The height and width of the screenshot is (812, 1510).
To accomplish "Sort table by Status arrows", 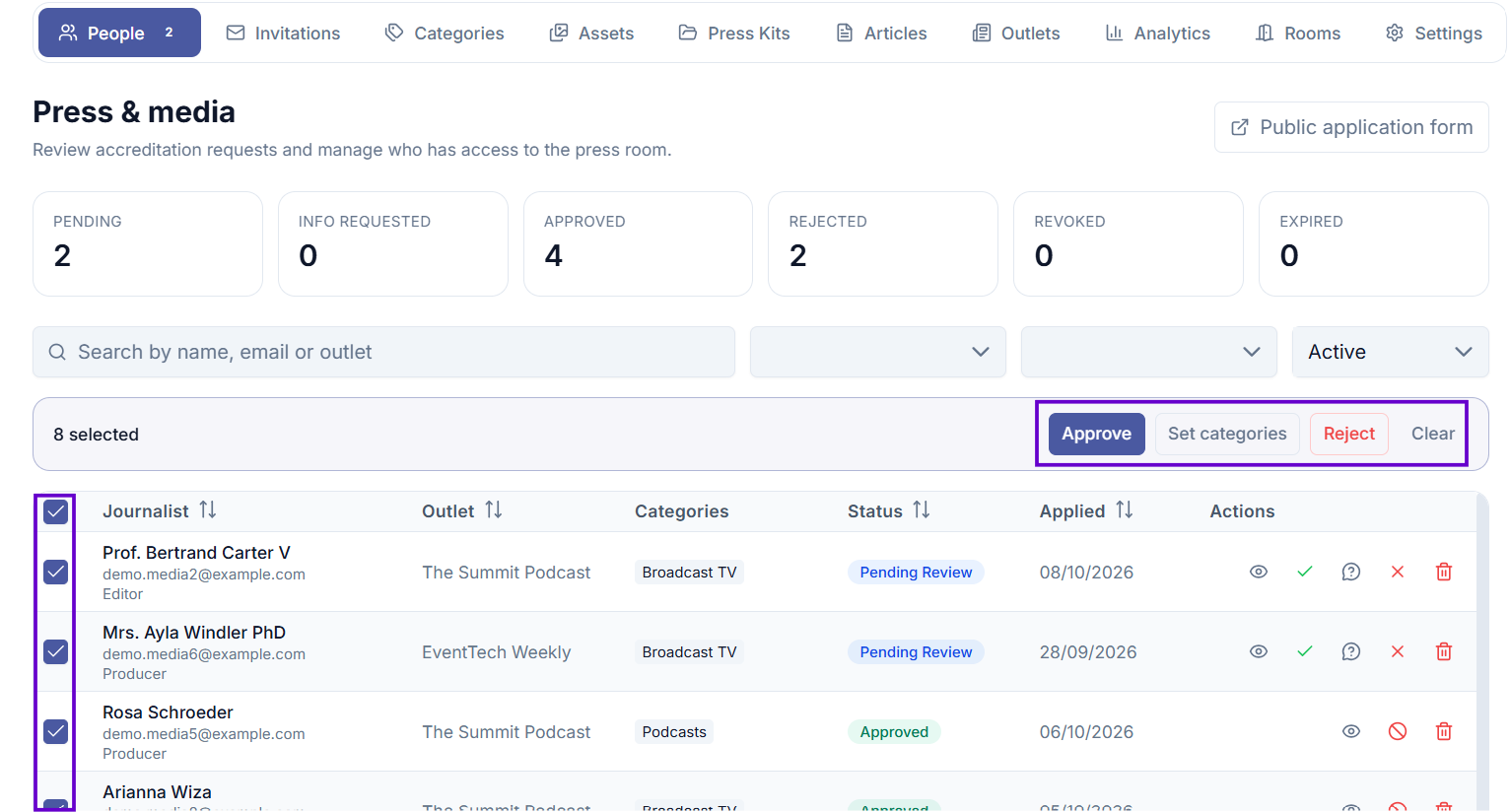I will [x=922, y=510].
